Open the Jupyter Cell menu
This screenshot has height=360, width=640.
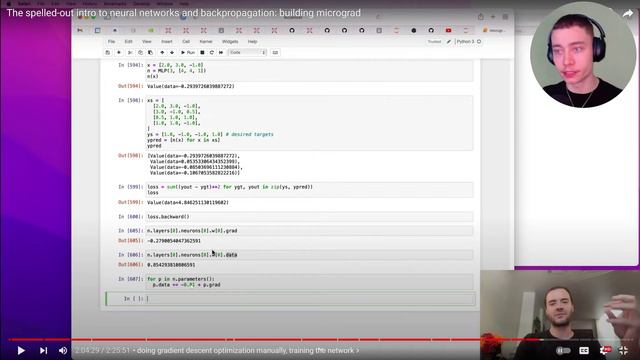[x=186, y=42]
